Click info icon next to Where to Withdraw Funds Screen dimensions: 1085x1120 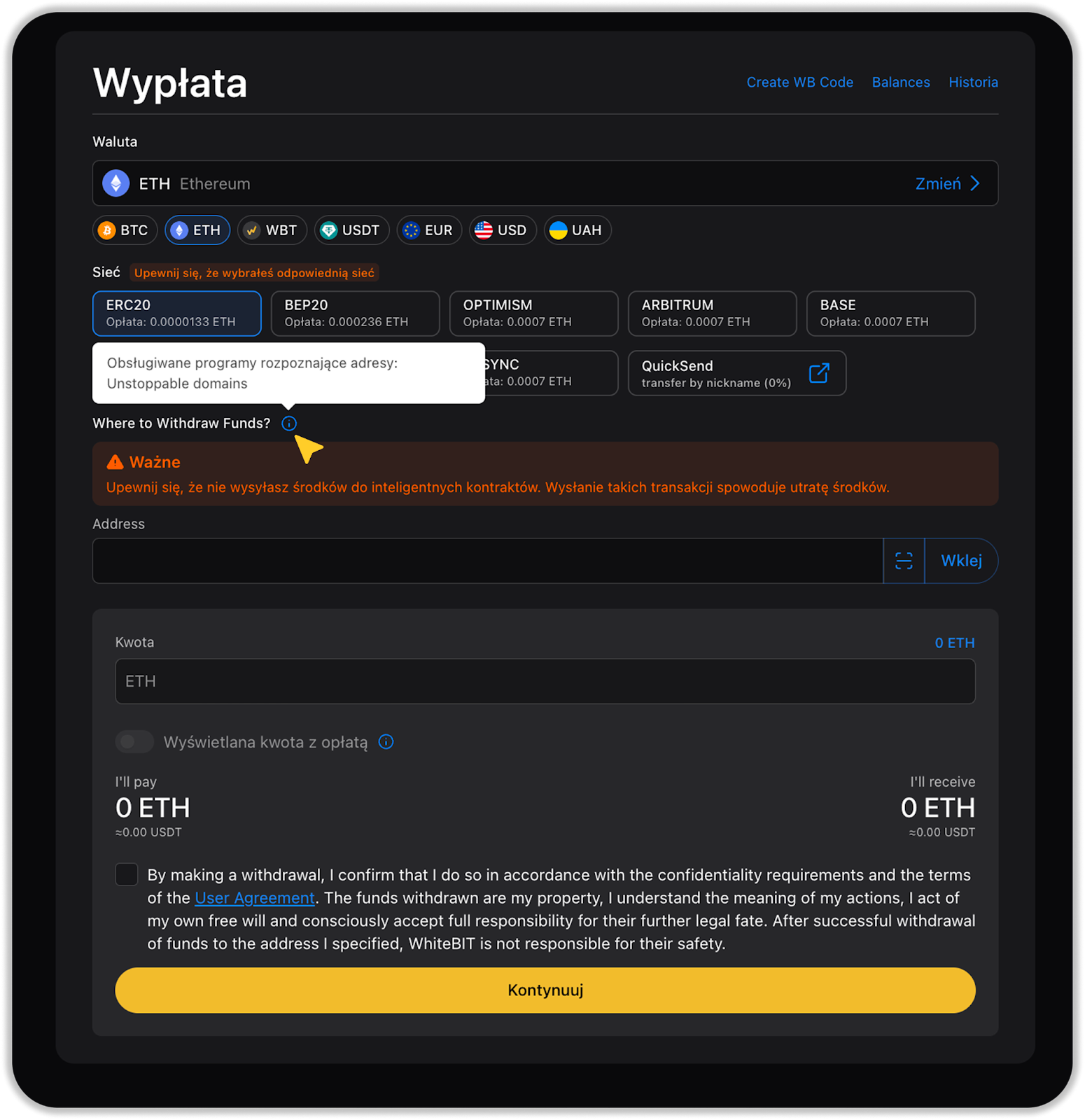[289, 423]
